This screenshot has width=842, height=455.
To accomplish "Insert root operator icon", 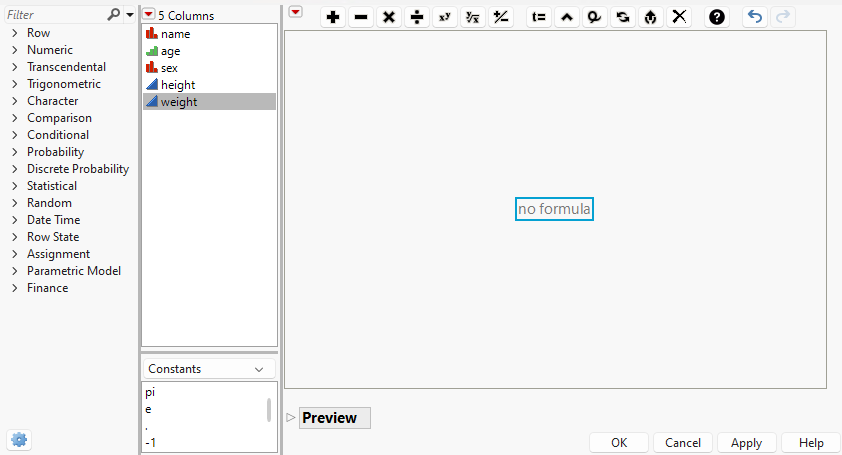I will point(473,17).
